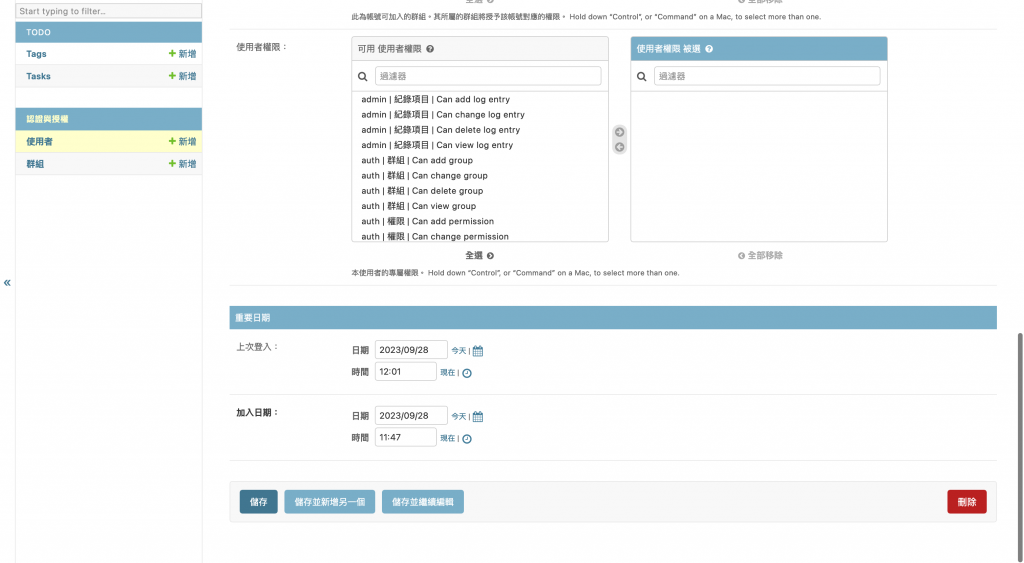Image resolution: width=1024 pixels, height=563 pixels.
Task: Select 'Can add log entry' permission
Action: 480,99
